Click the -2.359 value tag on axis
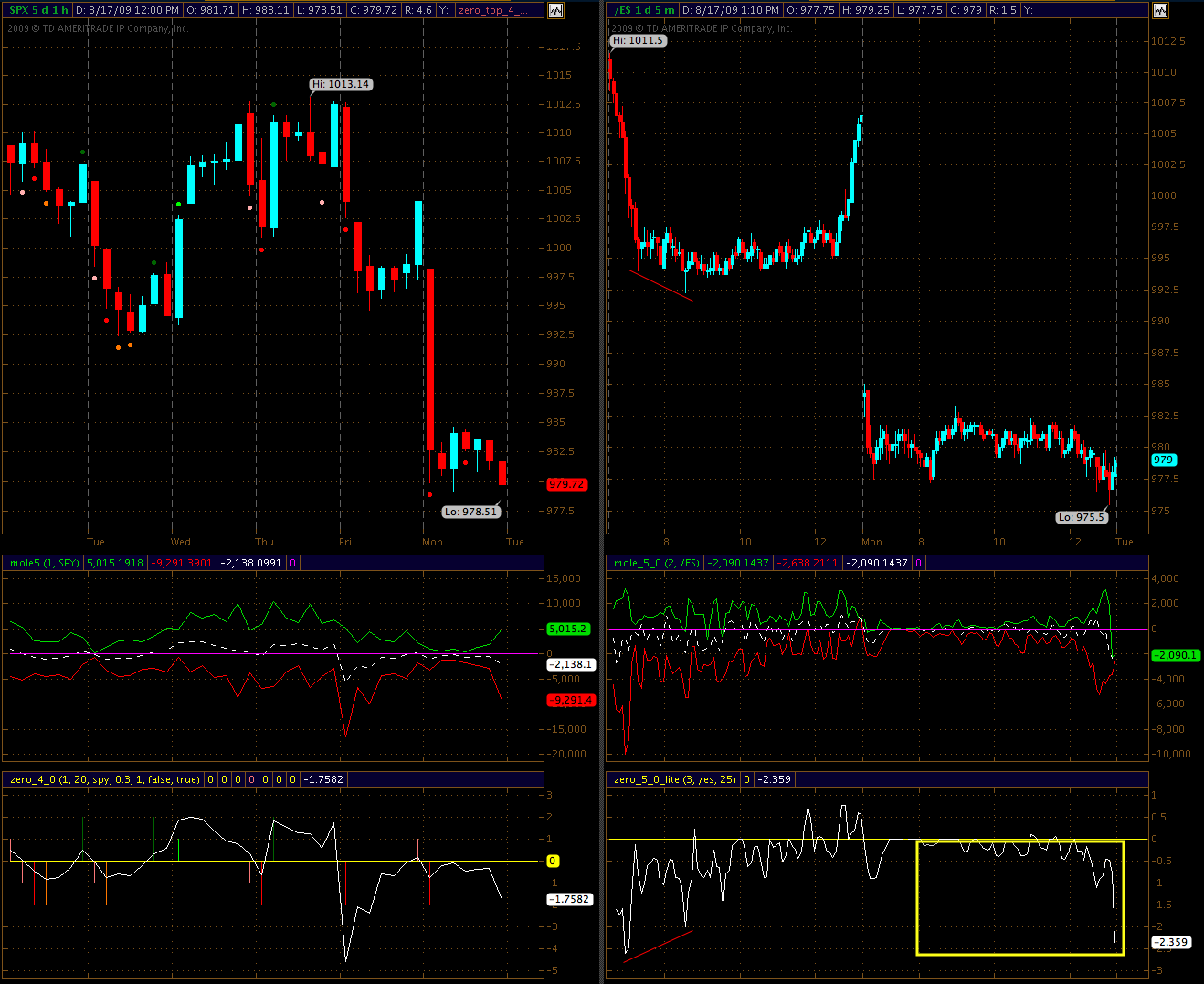 click(1171, 942)
